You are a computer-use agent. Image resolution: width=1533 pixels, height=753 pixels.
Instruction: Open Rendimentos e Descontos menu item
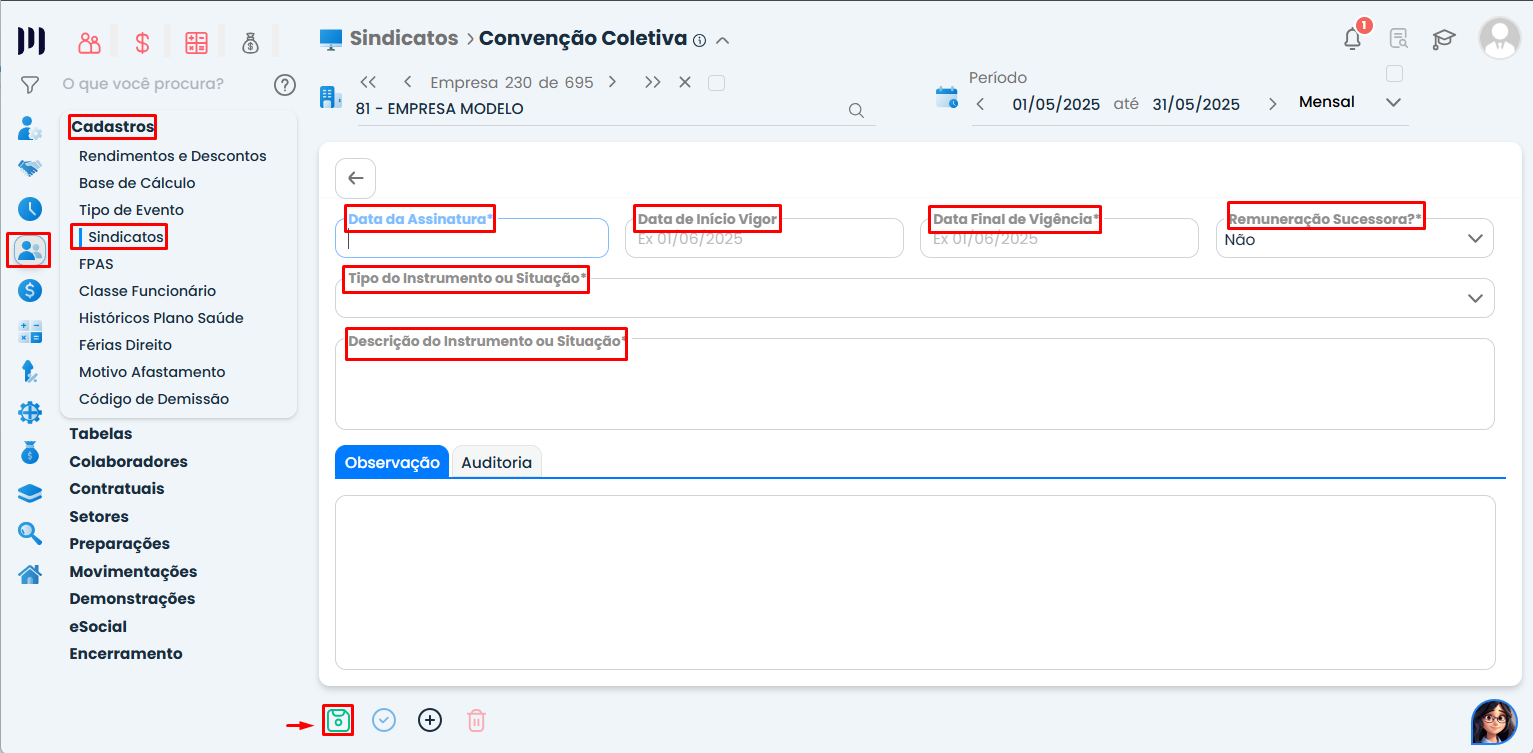[173, 156]
